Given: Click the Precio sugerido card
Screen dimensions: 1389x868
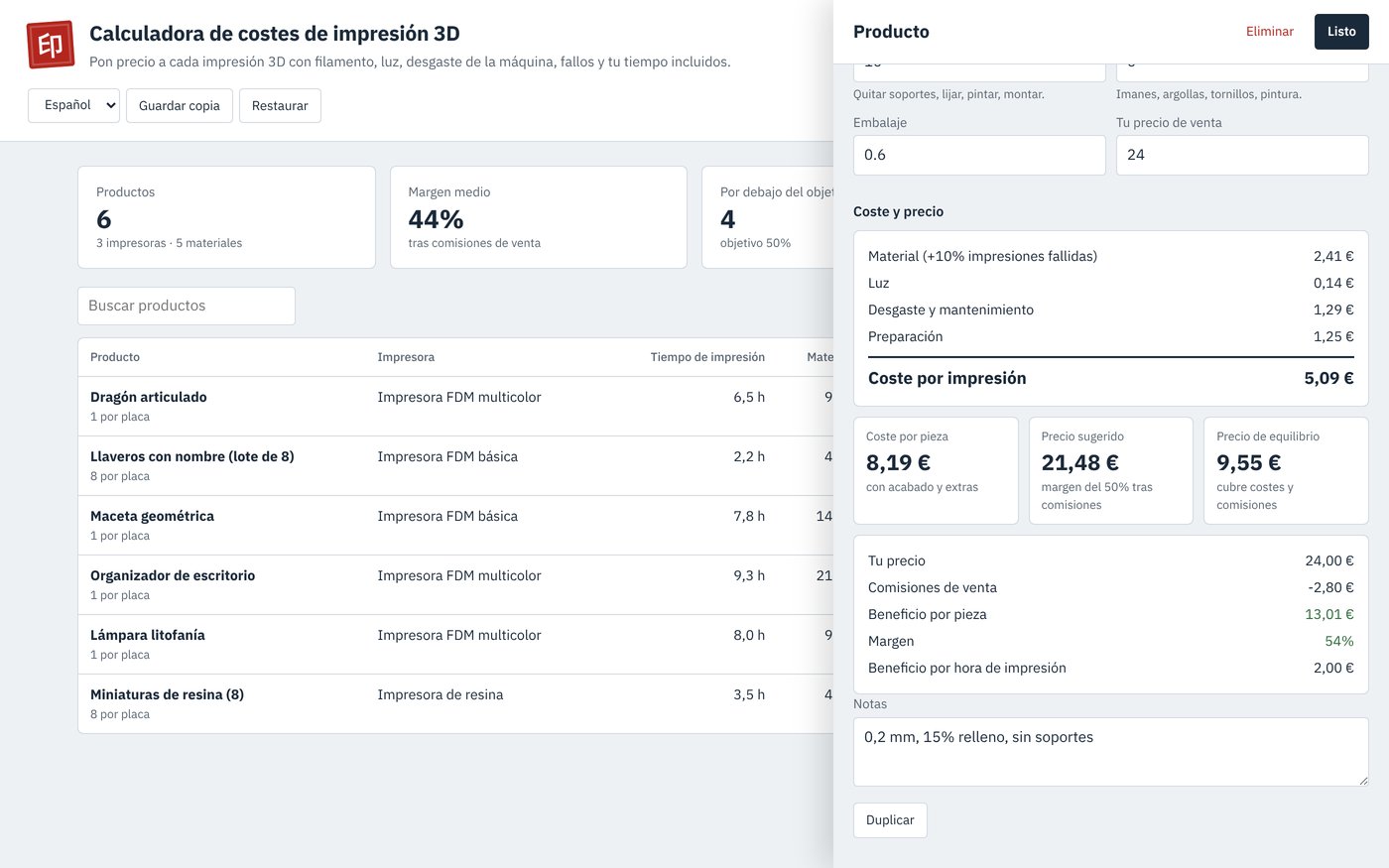Looking at the screenshot, I should (x=1111, y=470).
